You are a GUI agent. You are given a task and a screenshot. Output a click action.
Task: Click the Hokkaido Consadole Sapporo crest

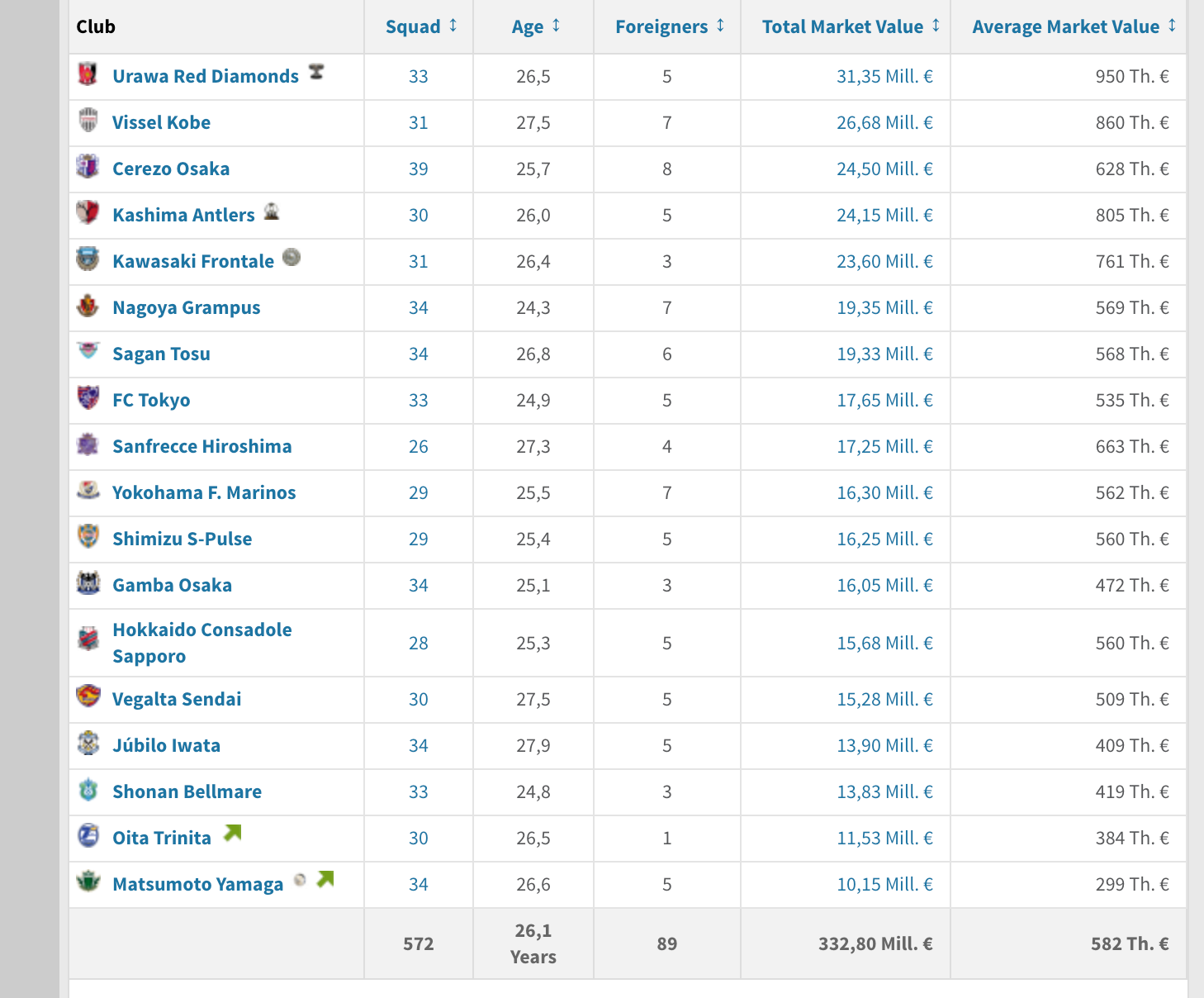coord(88,639)
